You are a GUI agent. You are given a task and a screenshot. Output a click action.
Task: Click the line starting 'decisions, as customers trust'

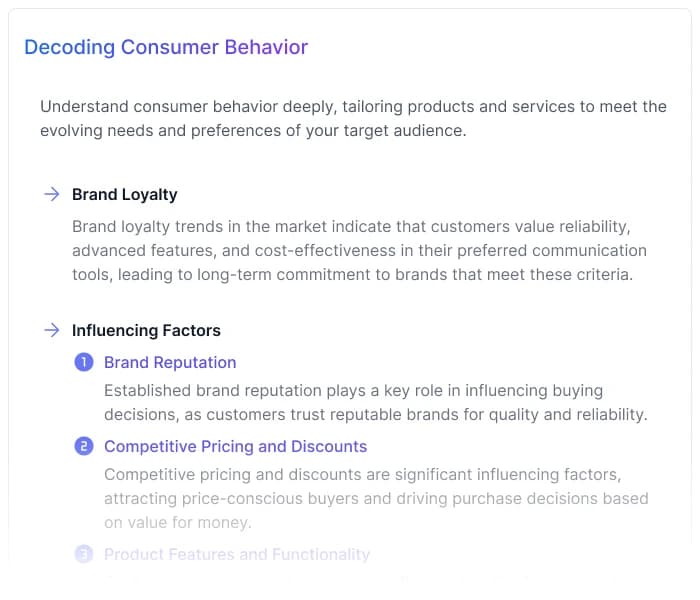coord(376,414)
